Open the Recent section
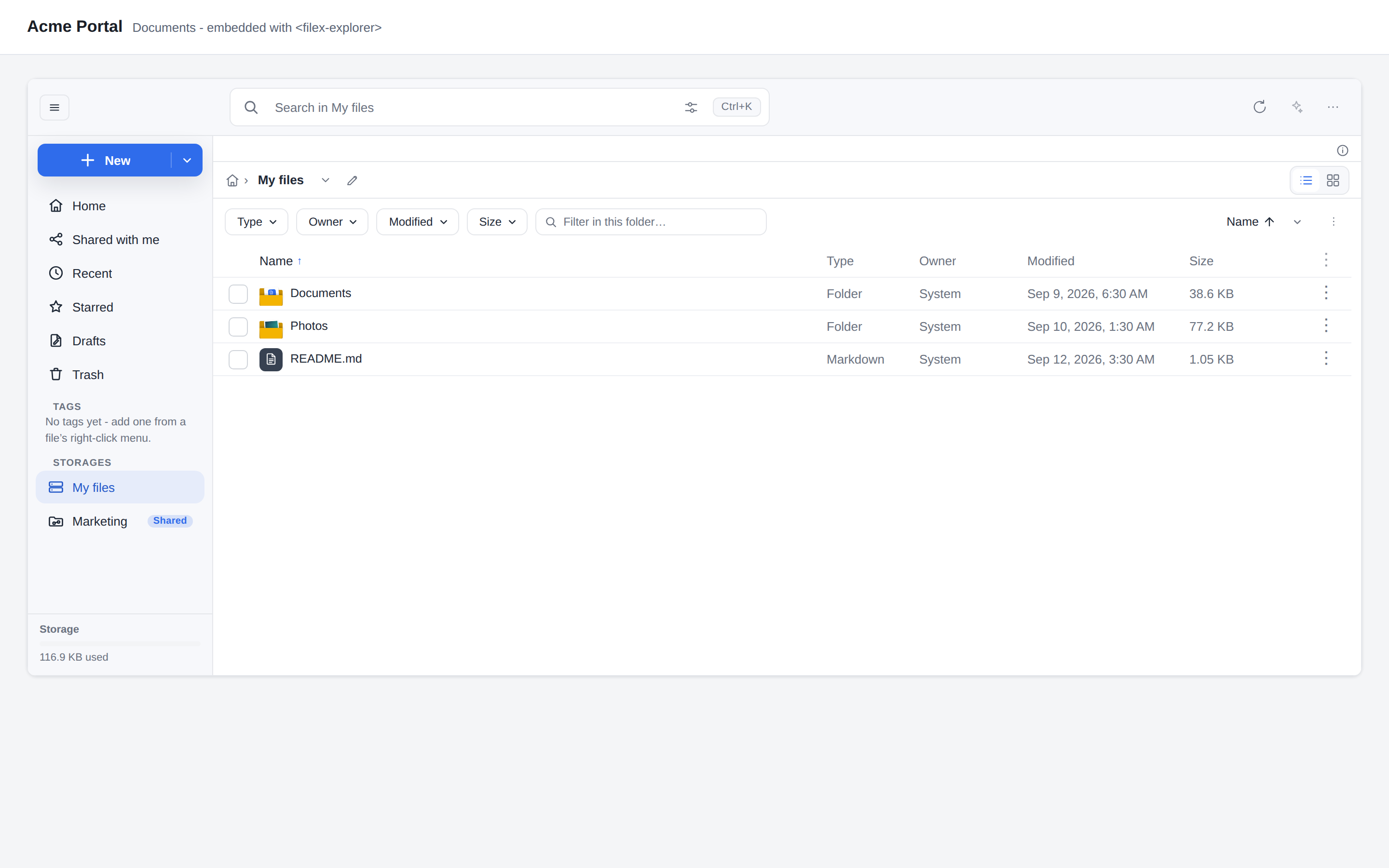The image size is (1389, 868). [x=120, y=273]
